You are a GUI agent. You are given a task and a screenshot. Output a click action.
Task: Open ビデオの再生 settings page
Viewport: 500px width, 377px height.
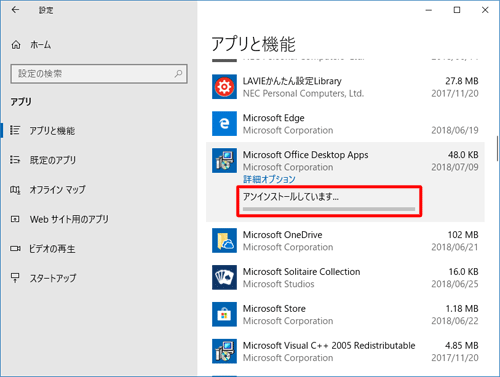[52, 249]
